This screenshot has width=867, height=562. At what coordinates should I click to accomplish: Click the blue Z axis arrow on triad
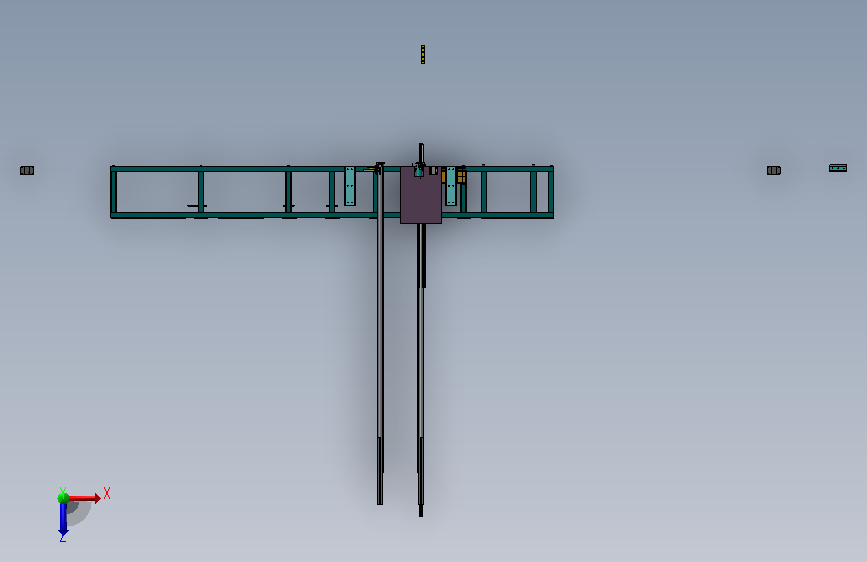[63, 519]
